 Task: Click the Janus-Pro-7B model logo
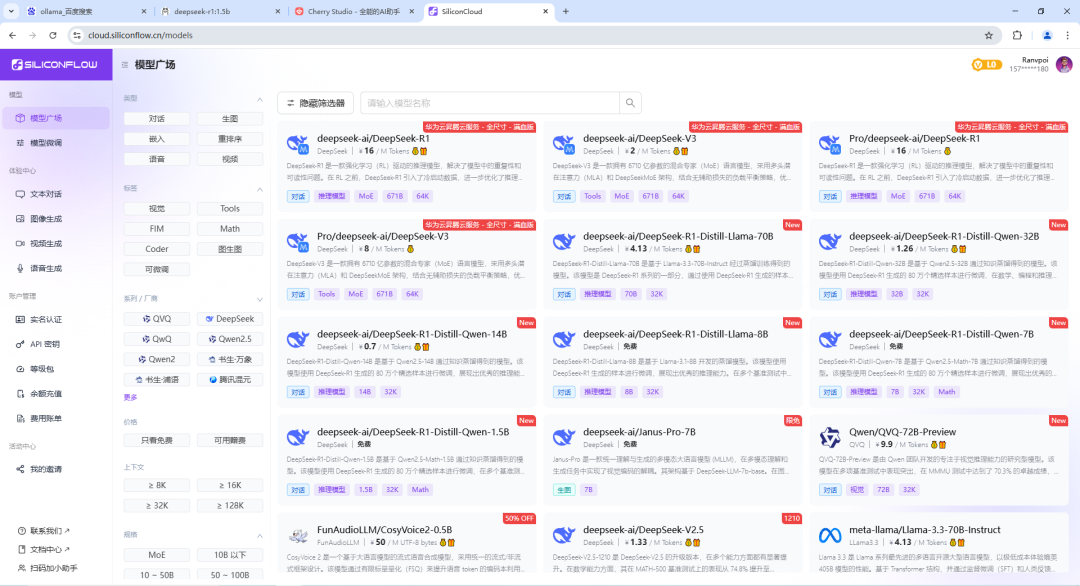563,437
